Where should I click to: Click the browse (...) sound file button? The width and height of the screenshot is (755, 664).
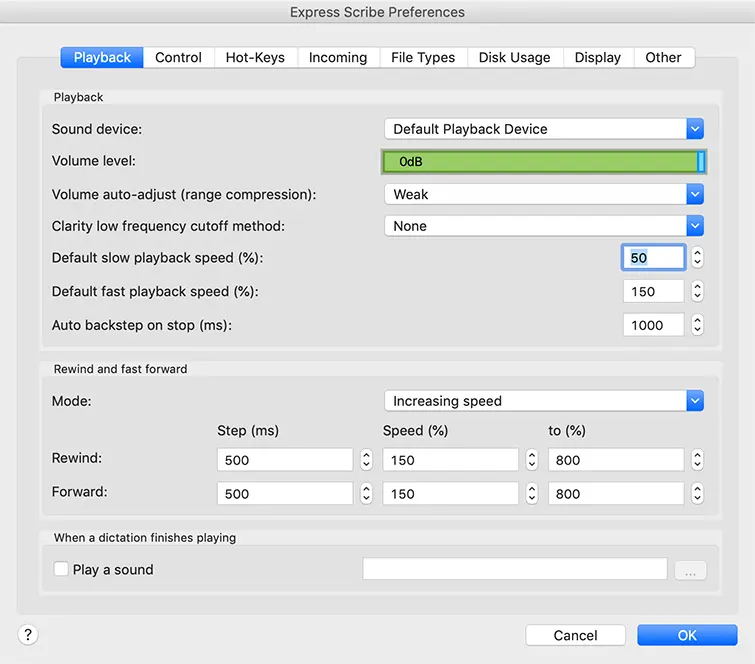click(x=690, y=571)
